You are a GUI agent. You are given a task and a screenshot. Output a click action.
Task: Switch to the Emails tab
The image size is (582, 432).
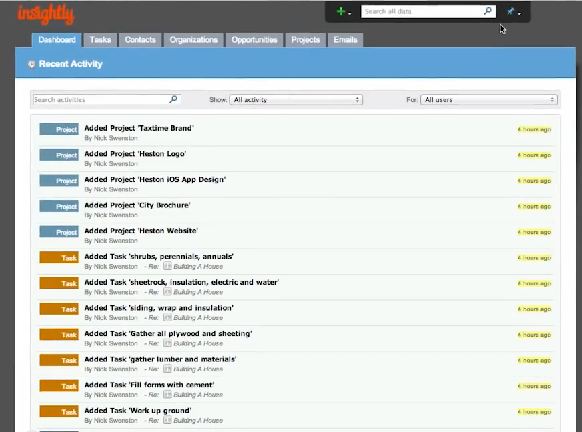pos(345,40)
